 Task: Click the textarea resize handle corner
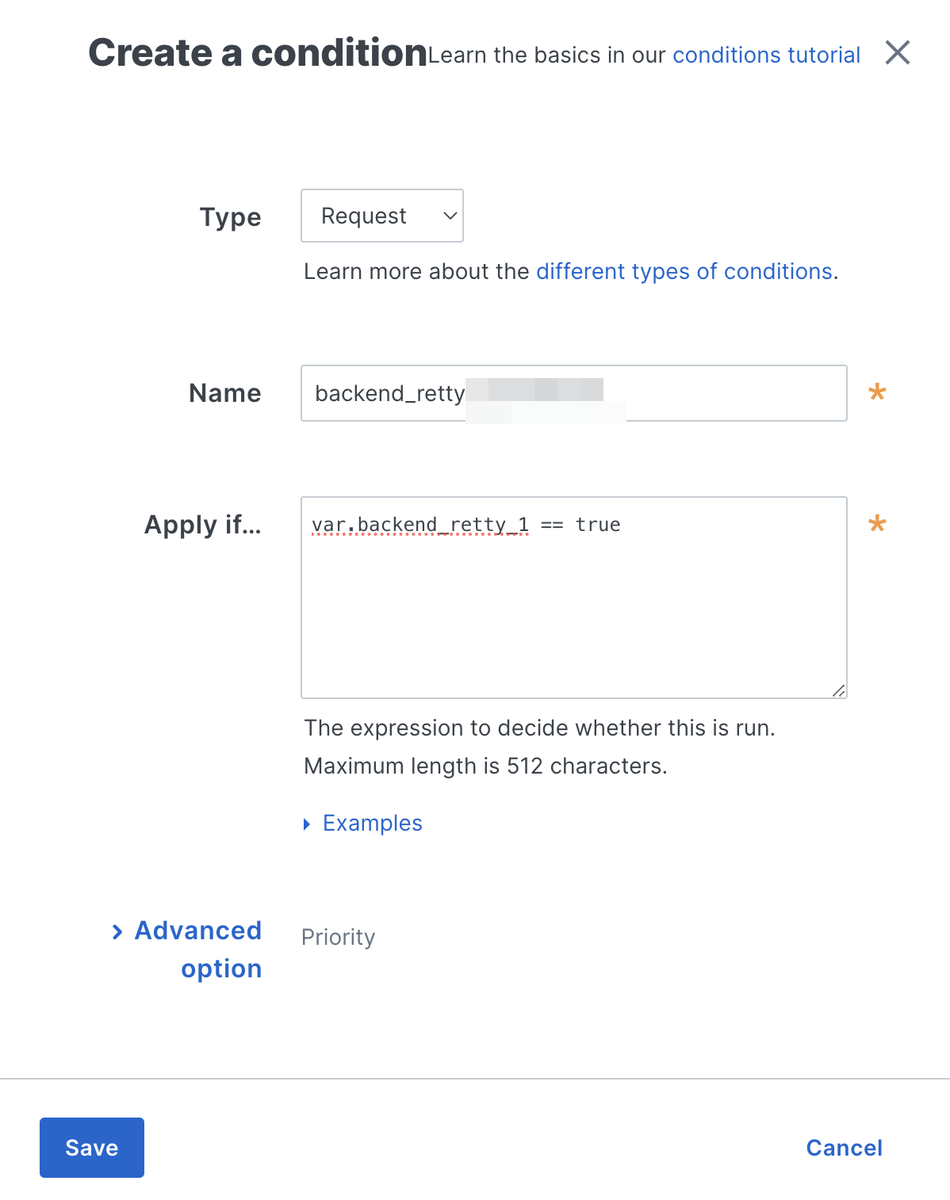coord(838,690)
